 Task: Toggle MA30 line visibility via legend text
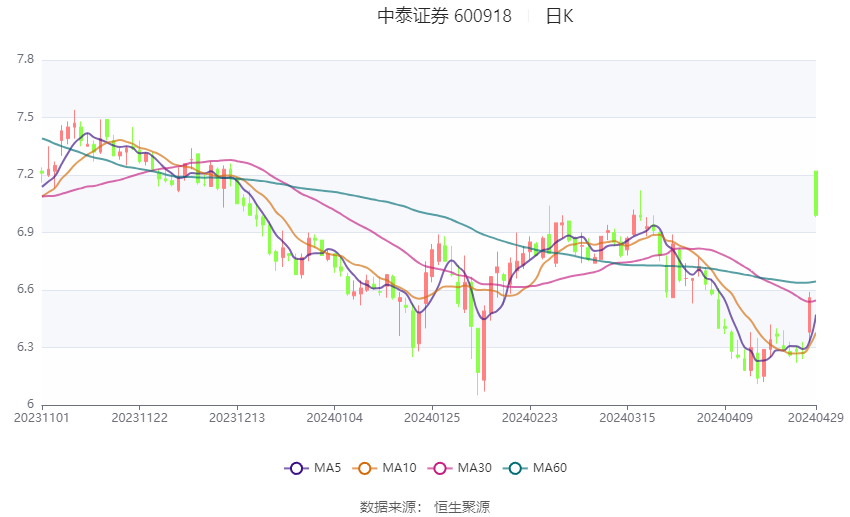473,468
